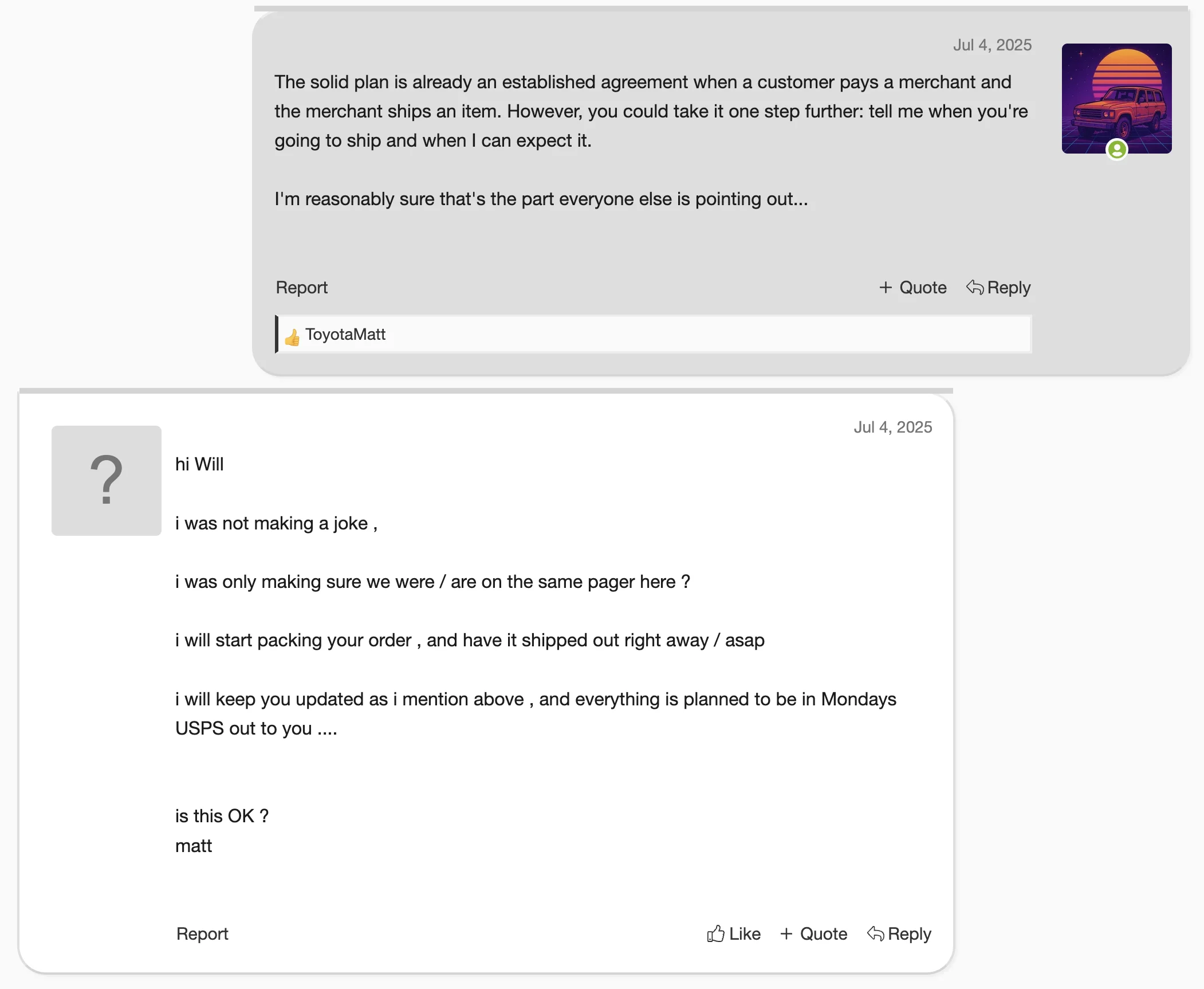Report the first post about the solid plan
This screenshot has width=1204, height=989.
[x=302, y=287]
